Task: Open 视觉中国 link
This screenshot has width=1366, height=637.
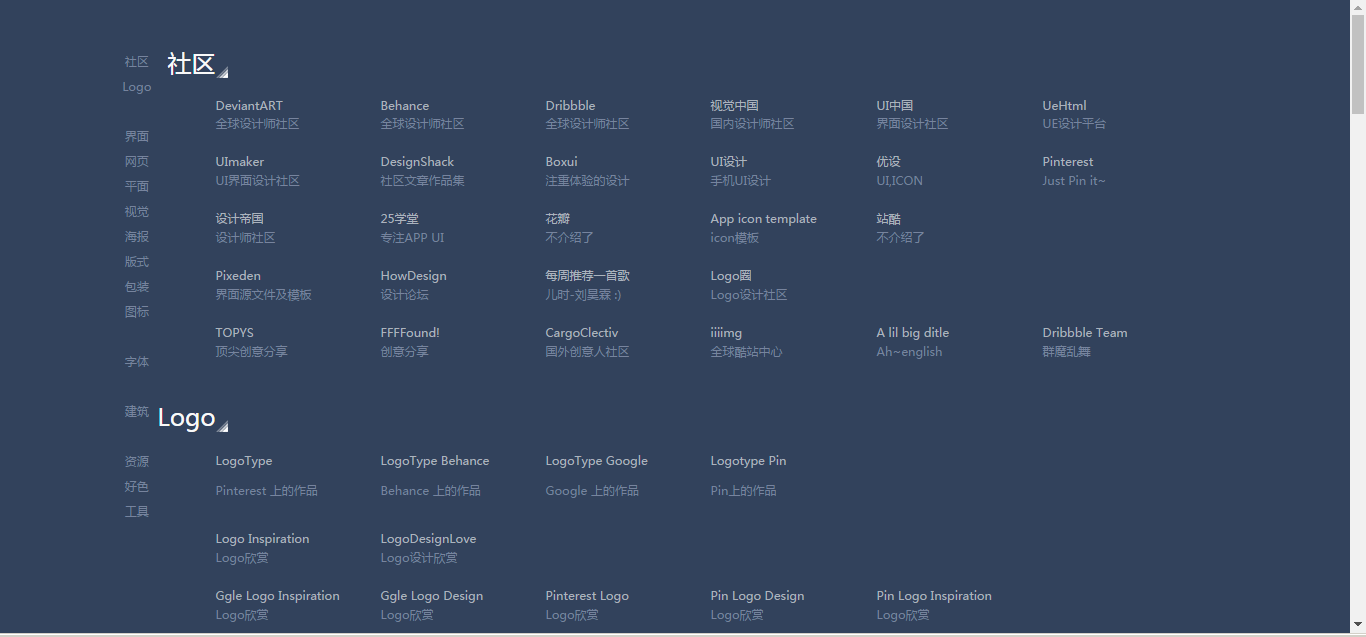Action: [x=734, y=106]
